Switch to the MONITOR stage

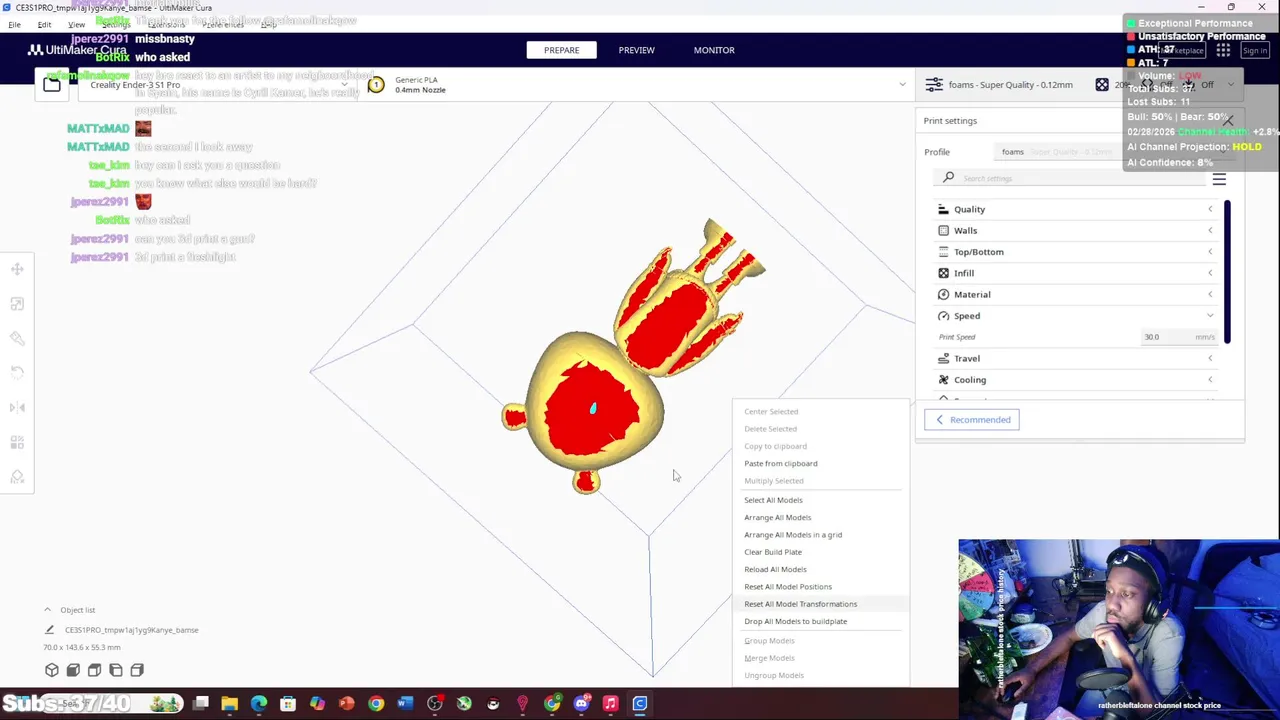(714, 50)
